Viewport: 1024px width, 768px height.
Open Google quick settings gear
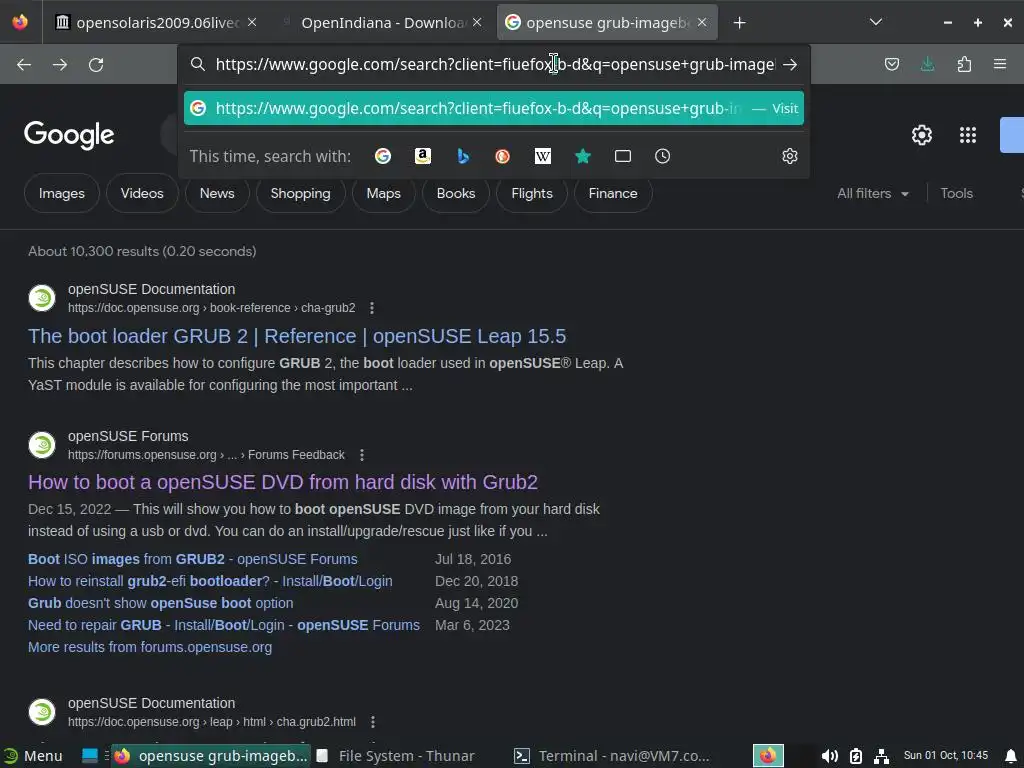(x=921, y=135)
